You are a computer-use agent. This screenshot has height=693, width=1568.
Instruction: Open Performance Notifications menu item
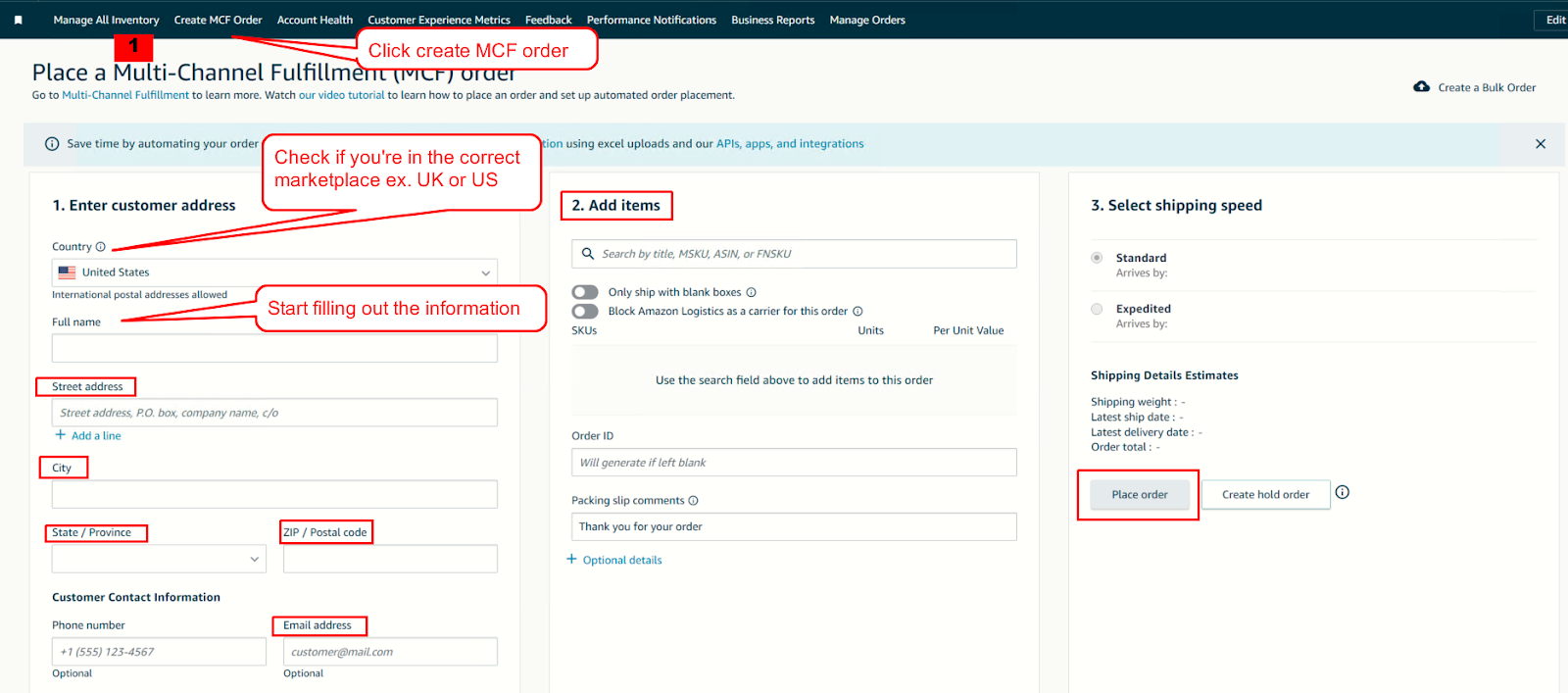pos(652,20)
